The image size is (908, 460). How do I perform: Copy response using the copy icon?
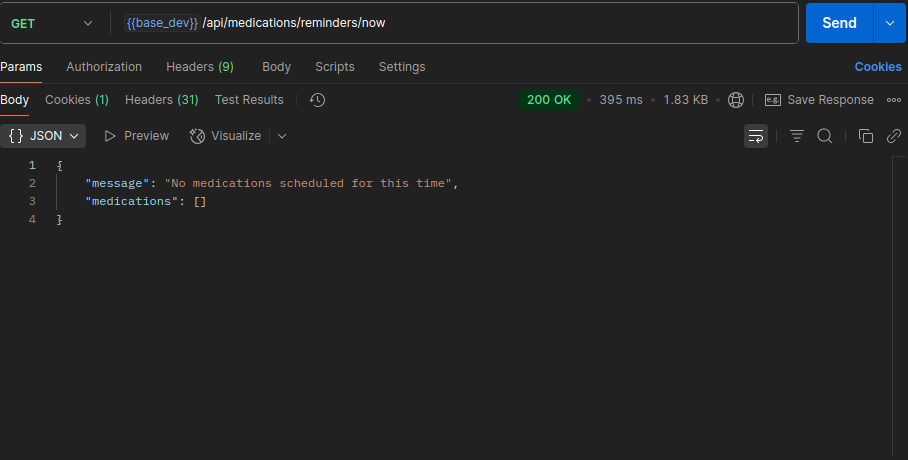point(866,136)
